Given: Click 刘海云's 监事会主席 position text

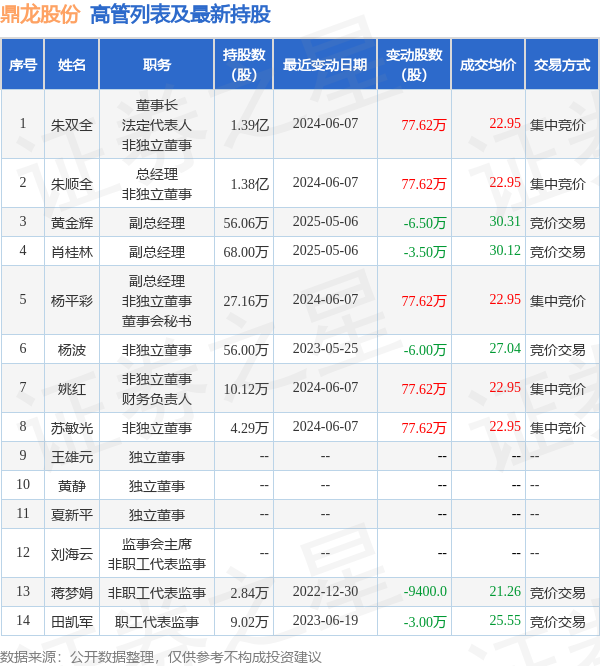Looking at the screenshot, I should click(x=157, y=544).
